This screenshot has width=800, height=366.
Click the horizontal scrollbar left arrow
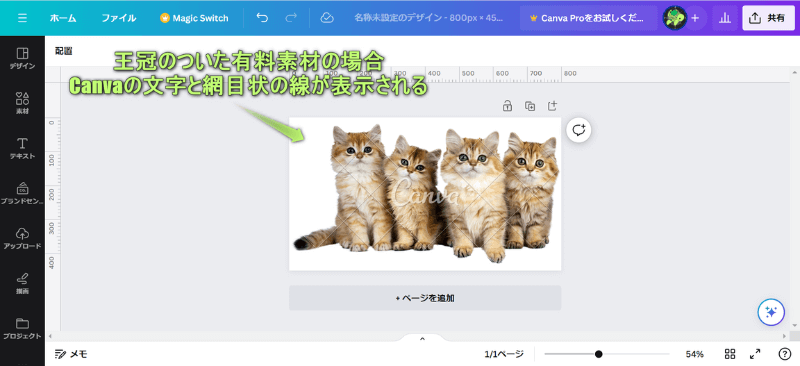[49, 336]
